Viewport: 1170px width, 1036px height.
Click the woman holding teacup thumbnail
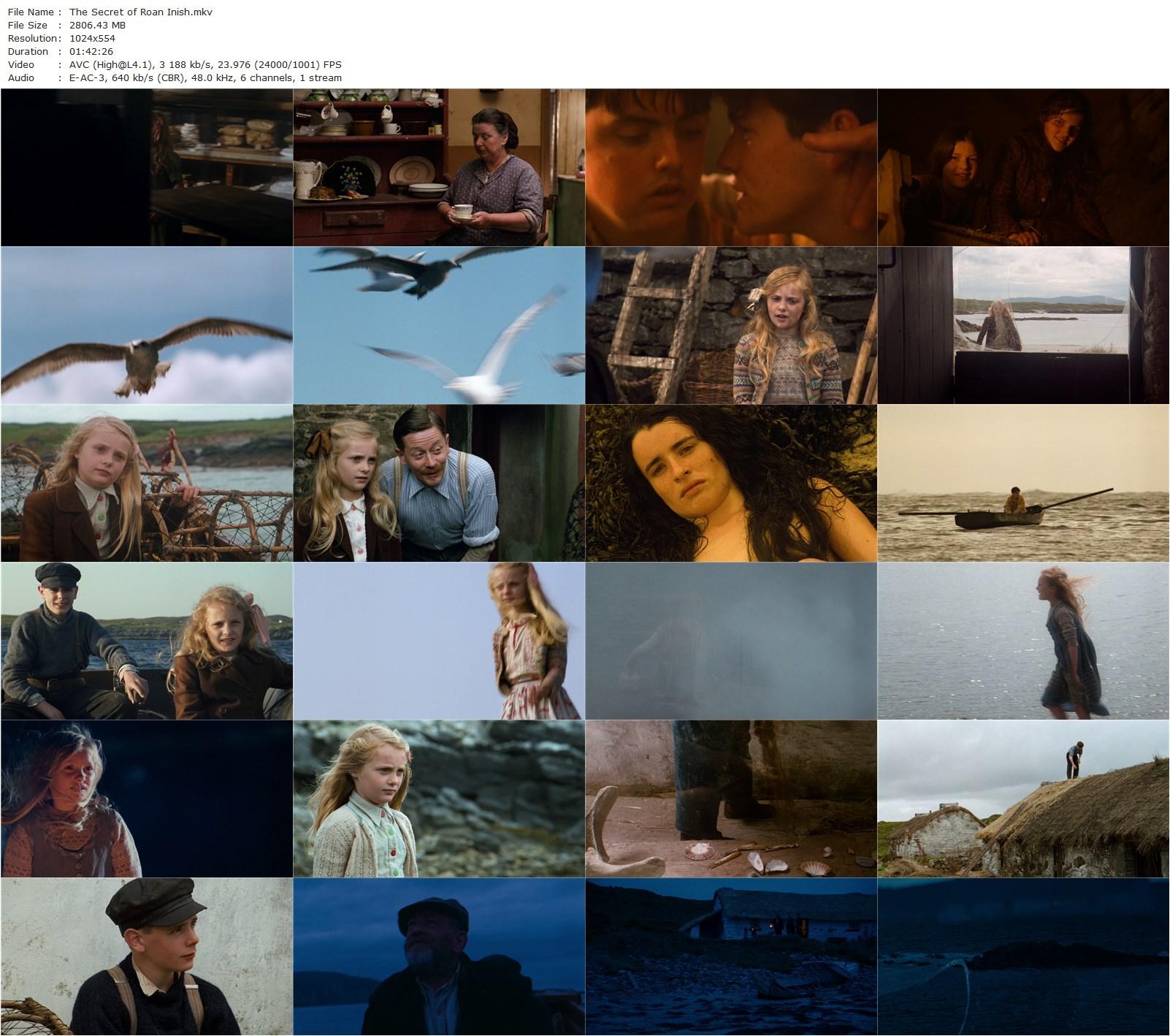(x=439, y=167)
